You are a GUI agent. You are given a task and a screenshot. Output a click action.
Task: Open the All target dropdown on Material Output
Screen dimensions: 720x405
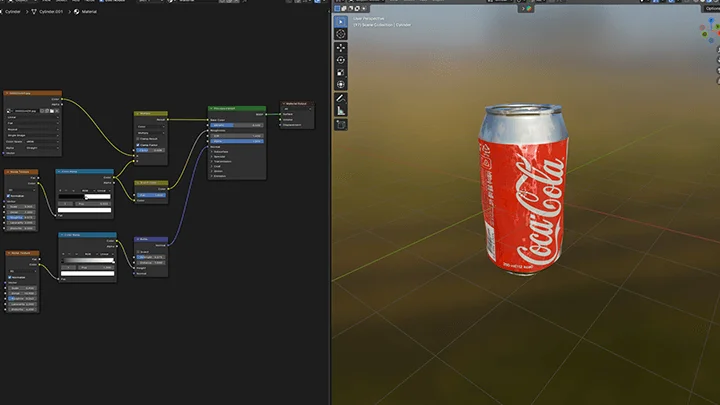298,109
